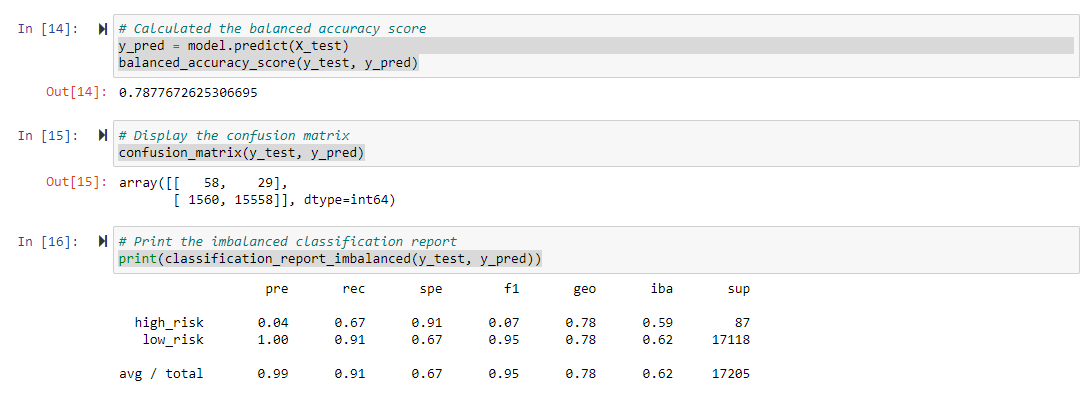The width and height of the screenshot is (1090, 405).
Task: Click the high_risk row label
Action: point(169,323)
